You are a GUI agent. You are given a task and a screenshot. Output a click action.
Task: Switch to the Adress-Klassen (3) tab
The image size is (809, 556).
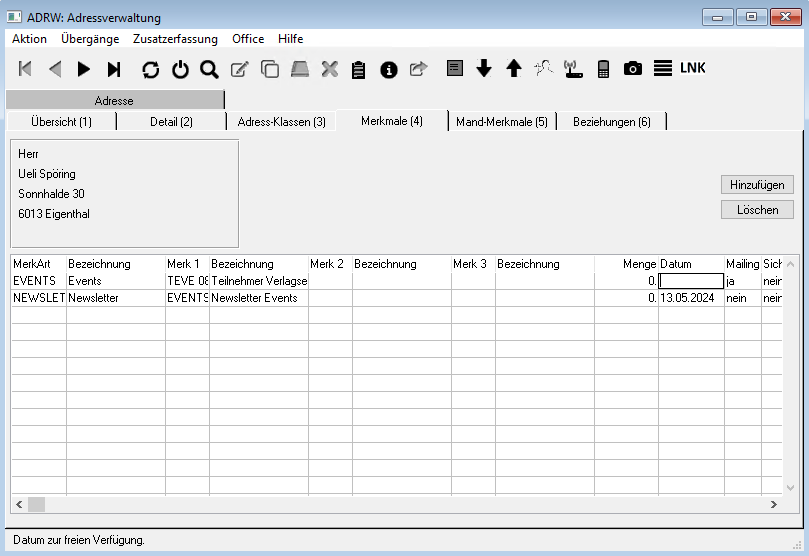[x=281, y=122]
